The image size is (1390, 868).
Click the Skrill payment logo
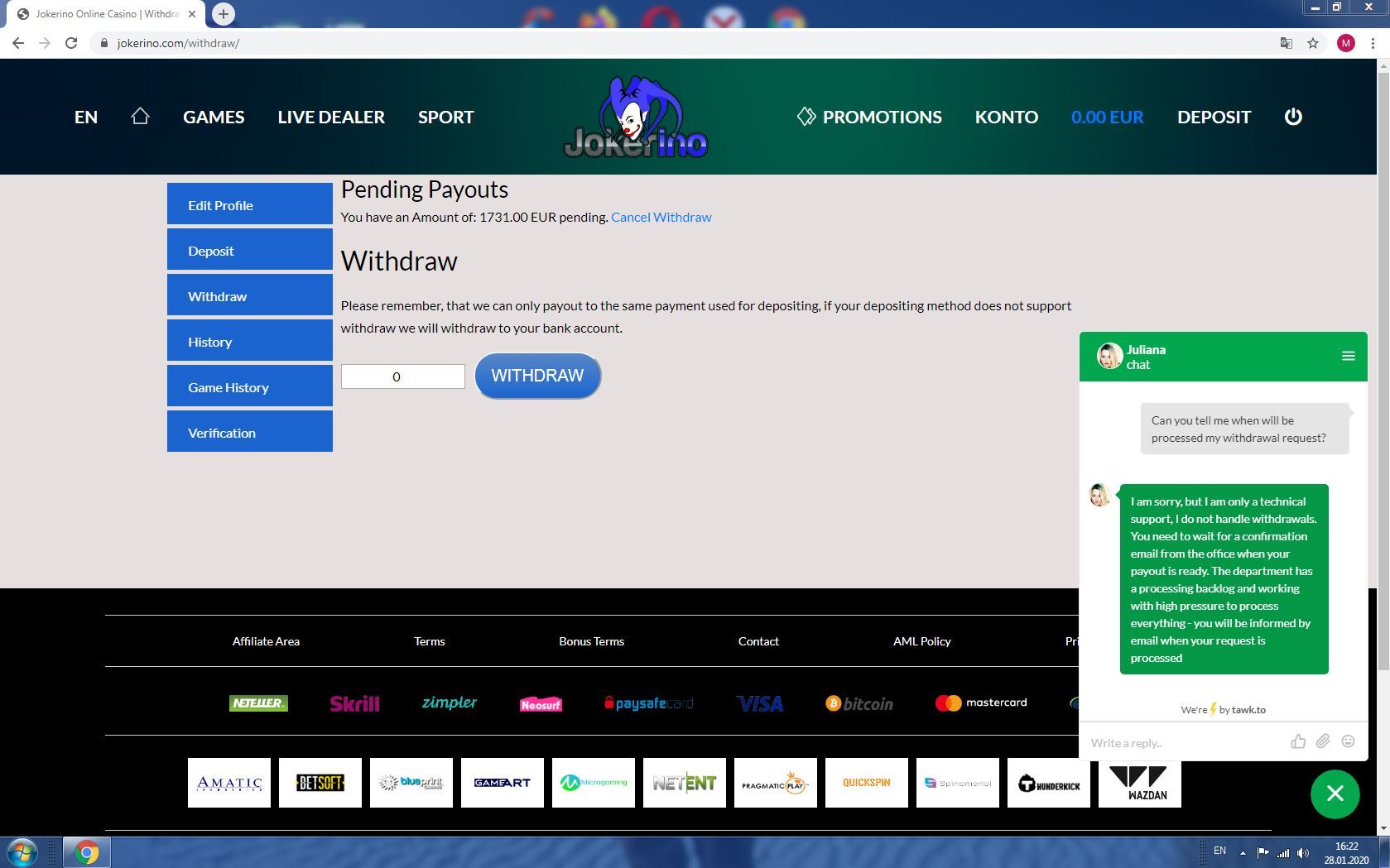pyautogui.click(x=354, y=703)
